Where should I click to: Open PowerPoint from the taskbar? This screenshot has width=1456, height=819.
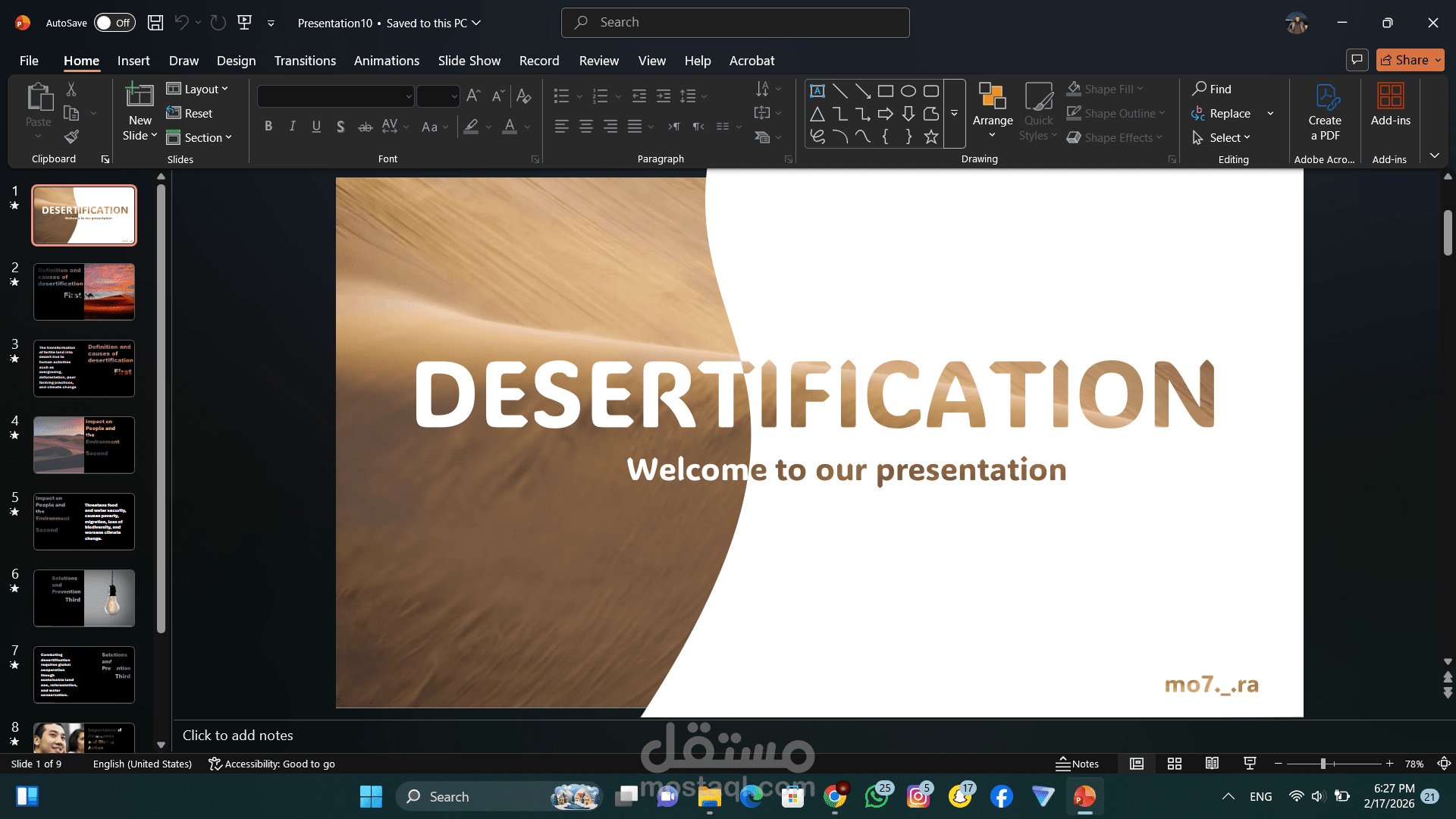point(1084,796)
